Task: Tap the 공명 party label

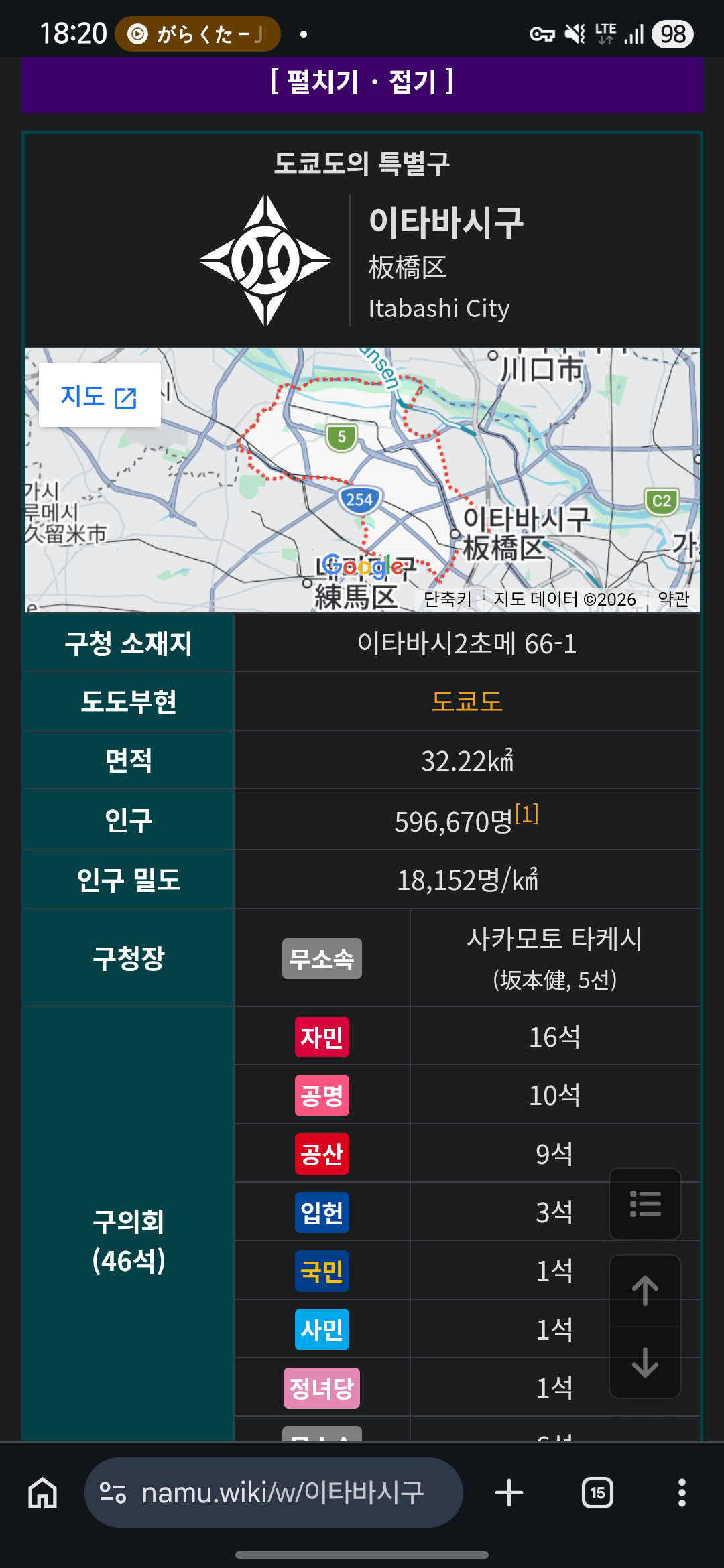Action: point(322,1096)
